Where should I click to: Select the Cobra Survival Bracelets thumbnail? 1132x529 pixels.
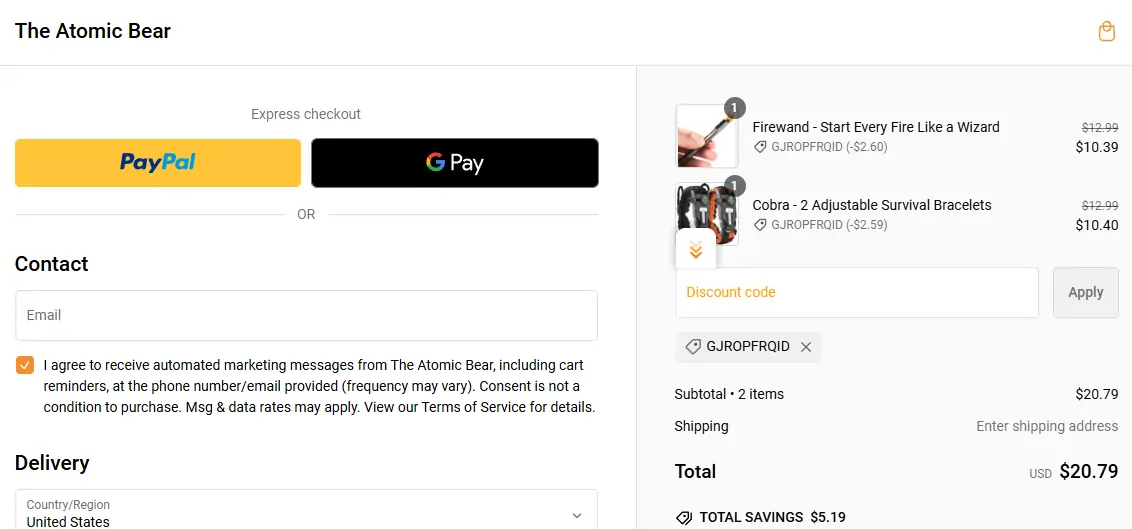[706, 210]
